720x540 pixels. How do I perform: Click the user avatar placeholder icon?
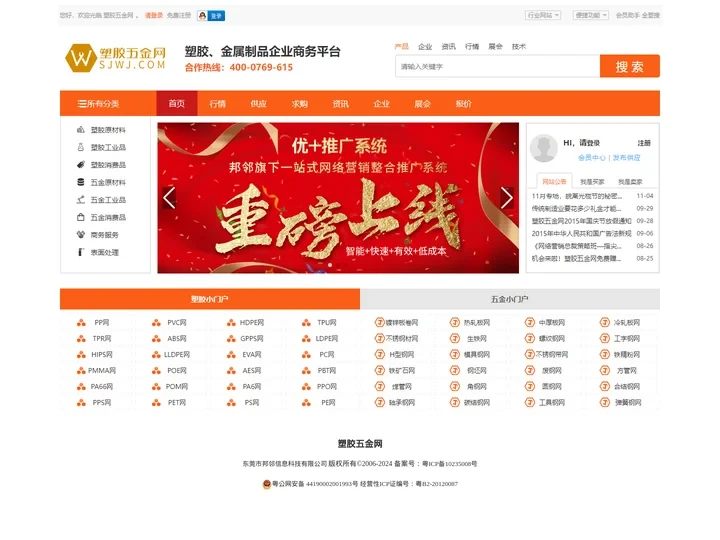pos(544,148)
